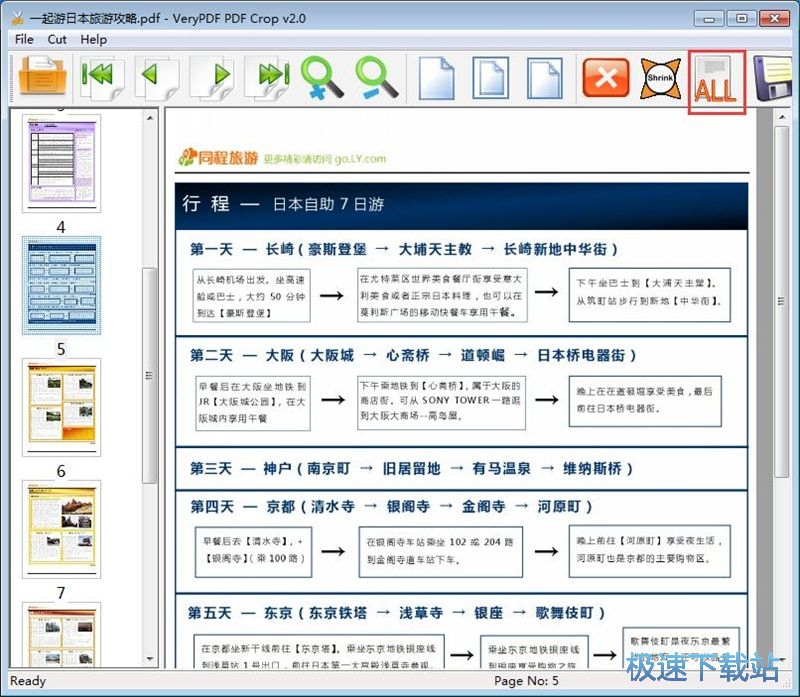Click document view scroll up arrow
Image resolution: width=800 pixels, height=697 pixels.
[x=782, y=117]
